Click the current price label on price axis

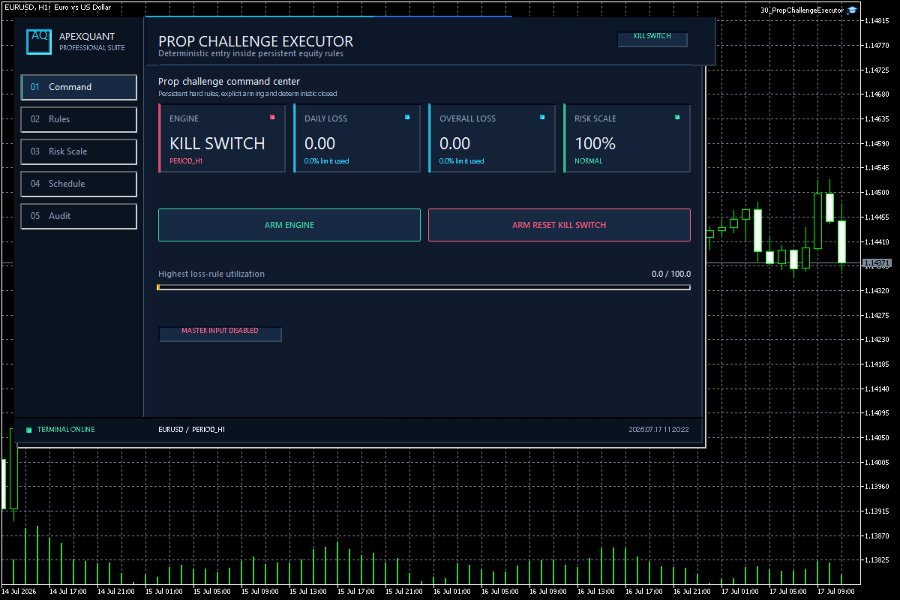coord(878,263)
